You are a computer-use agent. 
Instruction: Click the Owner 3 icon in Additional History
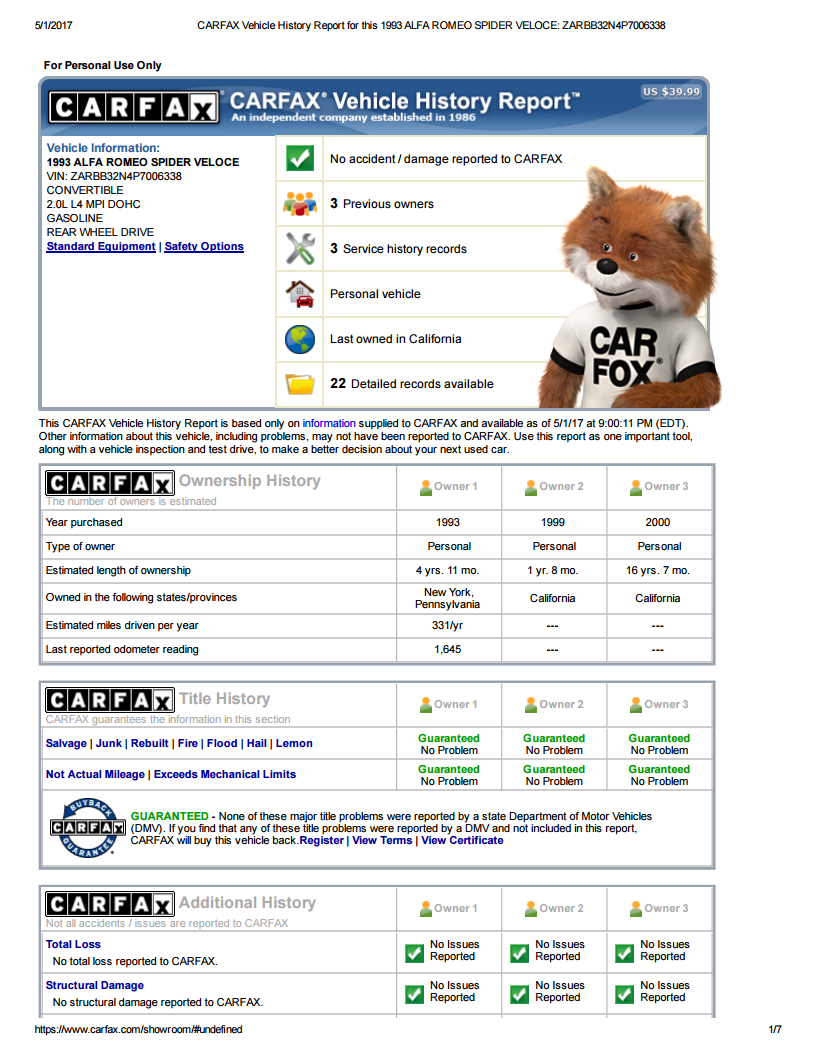(635, 909)
